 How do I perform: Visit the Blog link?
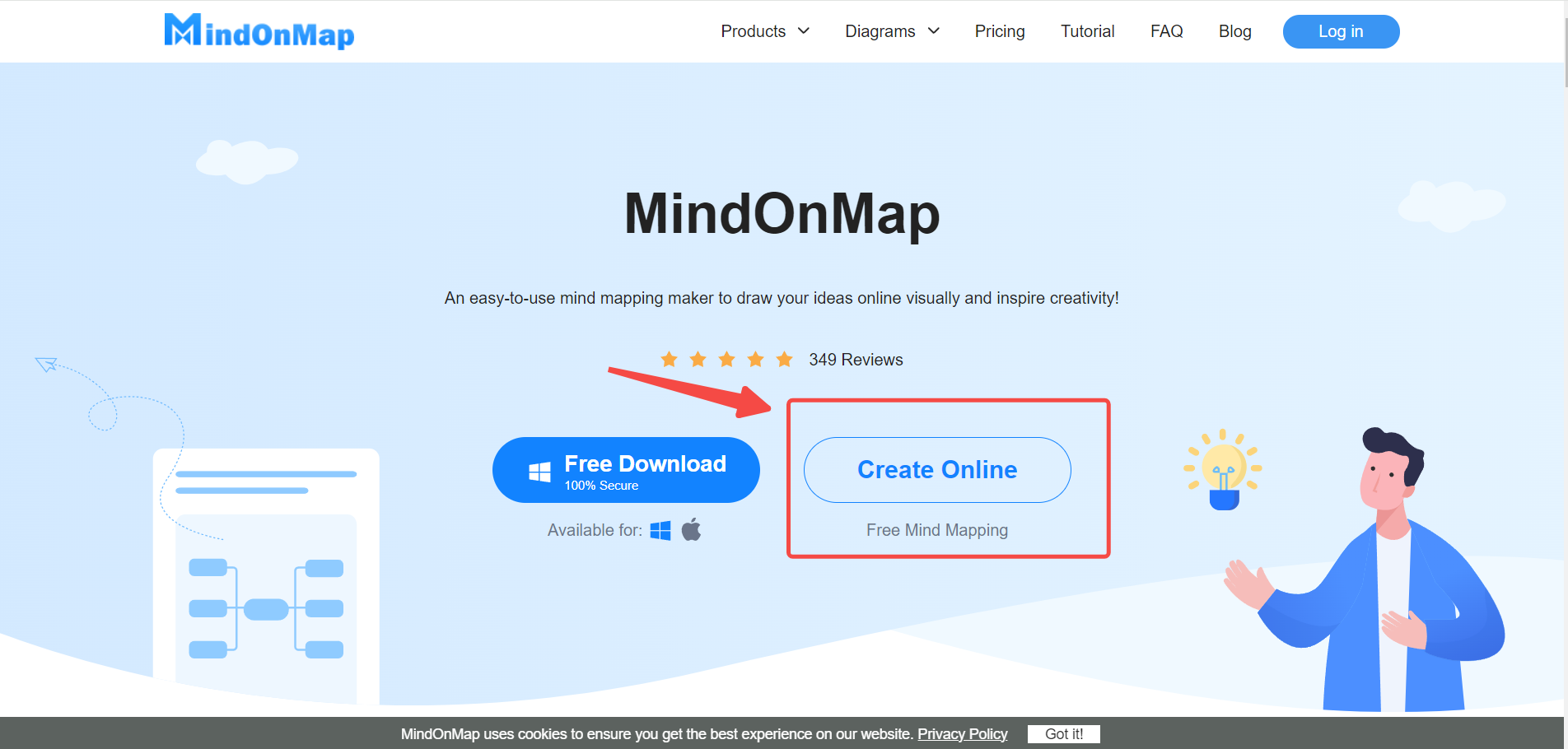1234,31
